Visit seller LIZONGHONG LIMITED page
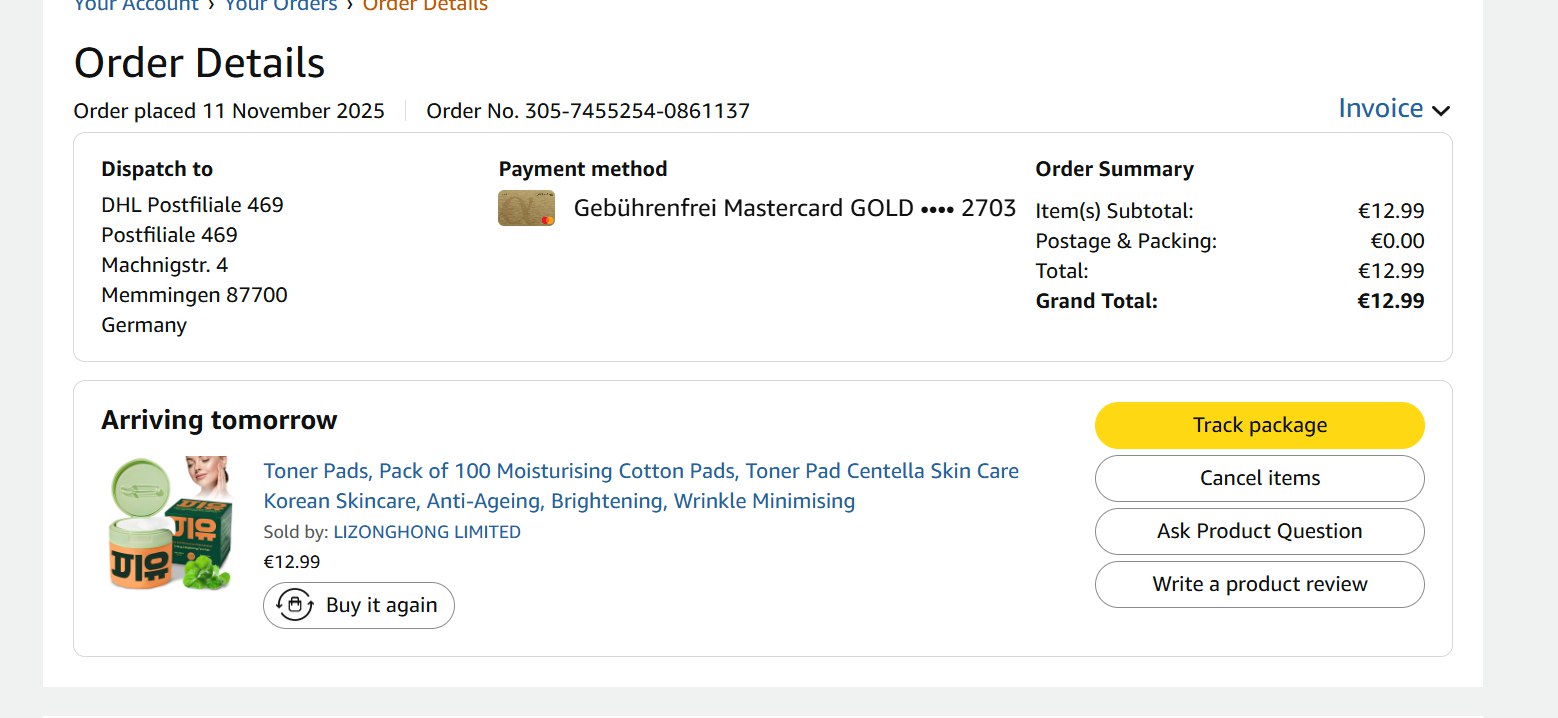Image resolution: width=1558 pixels, height=718 pixels. (426, 532)
